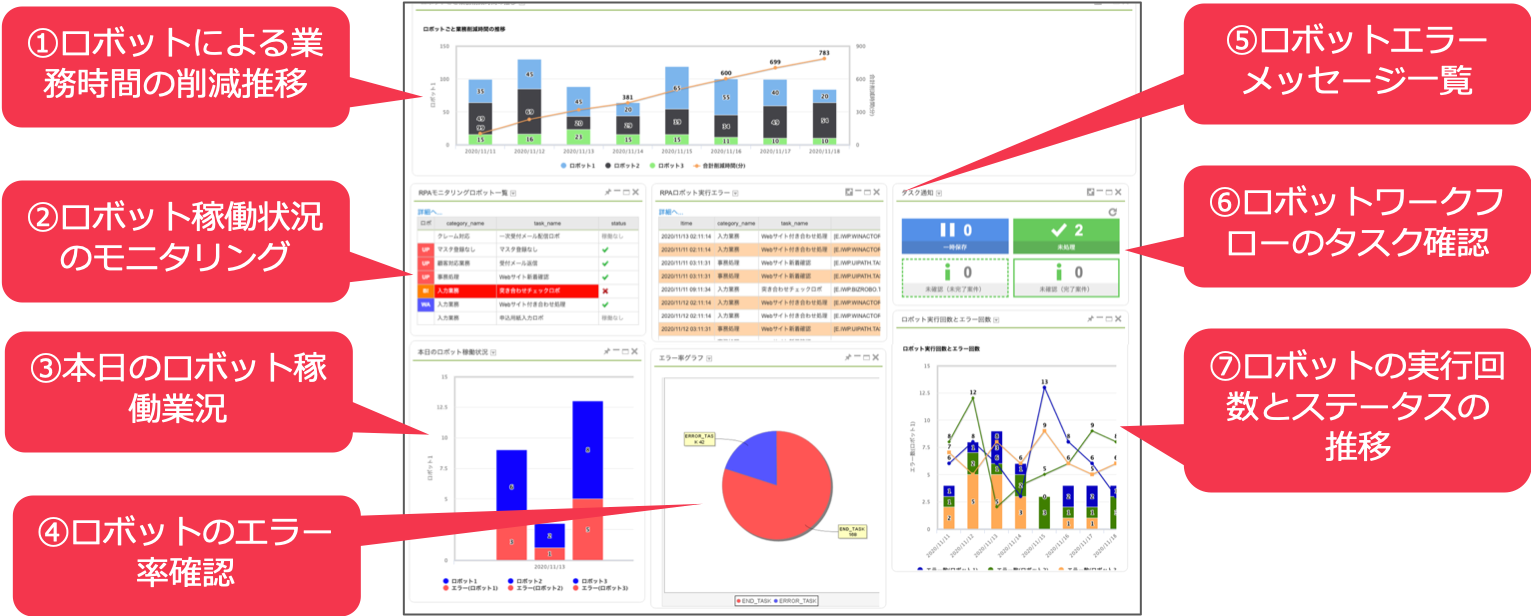
Task: Click the red error status icon for 突き合わせチェックロボ
Action: coord(605,291)
